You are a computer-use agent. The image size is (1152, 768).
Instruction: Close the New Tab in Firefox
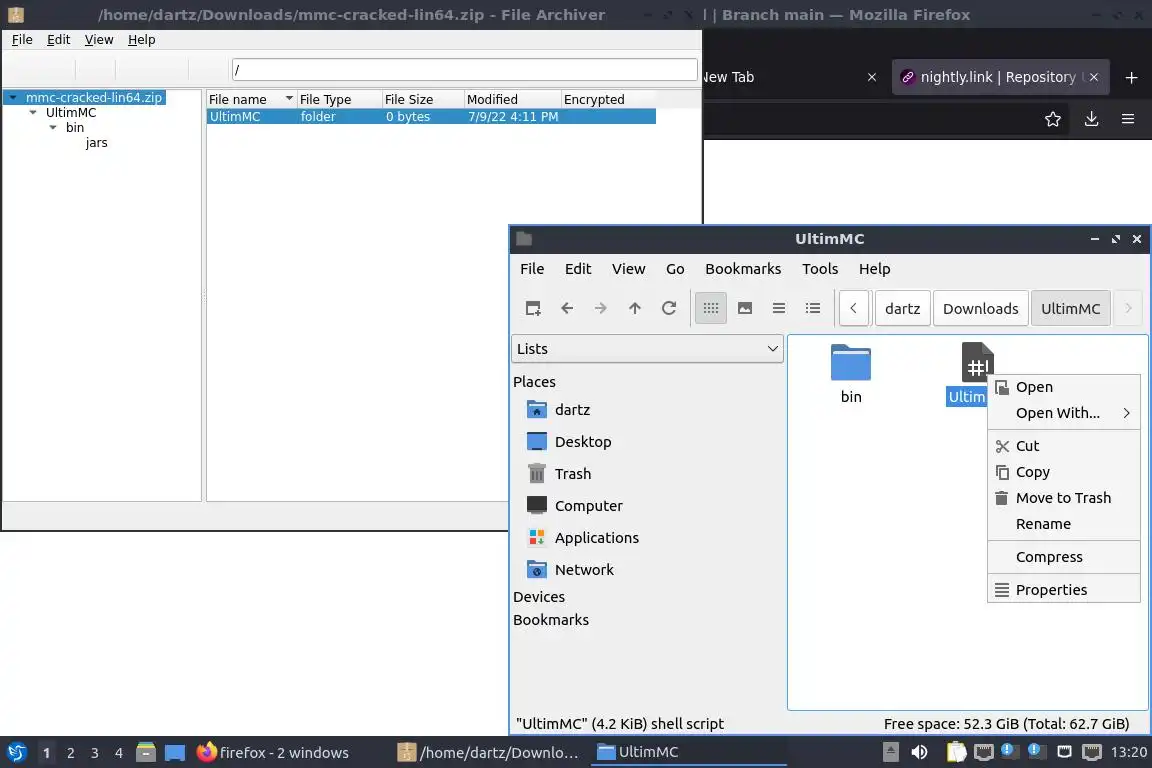(x=871, y=77)
